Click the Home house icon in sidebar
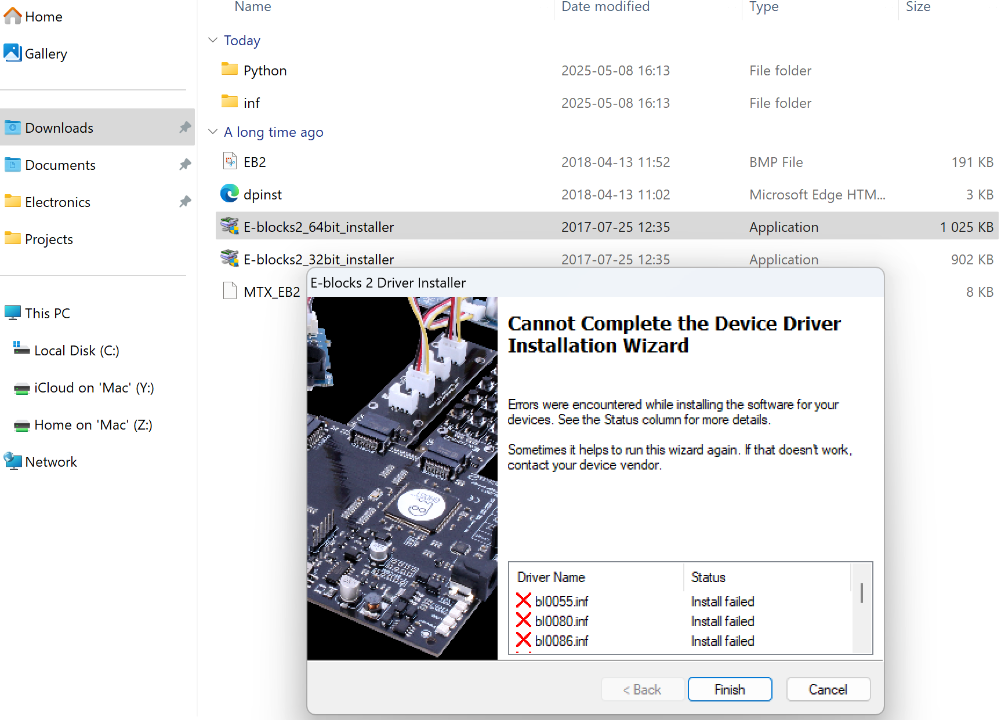The height and width of the screenshot is (720, 1001). click(x=13, y=16)
